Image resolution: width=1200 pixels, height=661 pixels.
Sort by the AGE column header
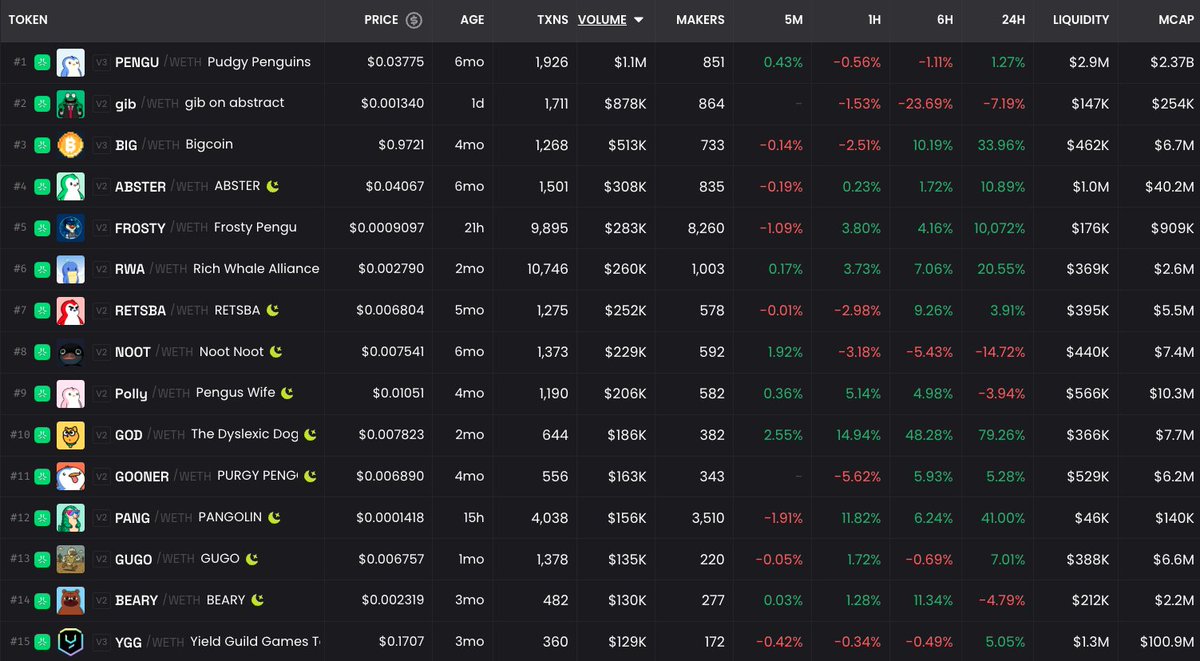pyautogui.click(x=472, y=20)
